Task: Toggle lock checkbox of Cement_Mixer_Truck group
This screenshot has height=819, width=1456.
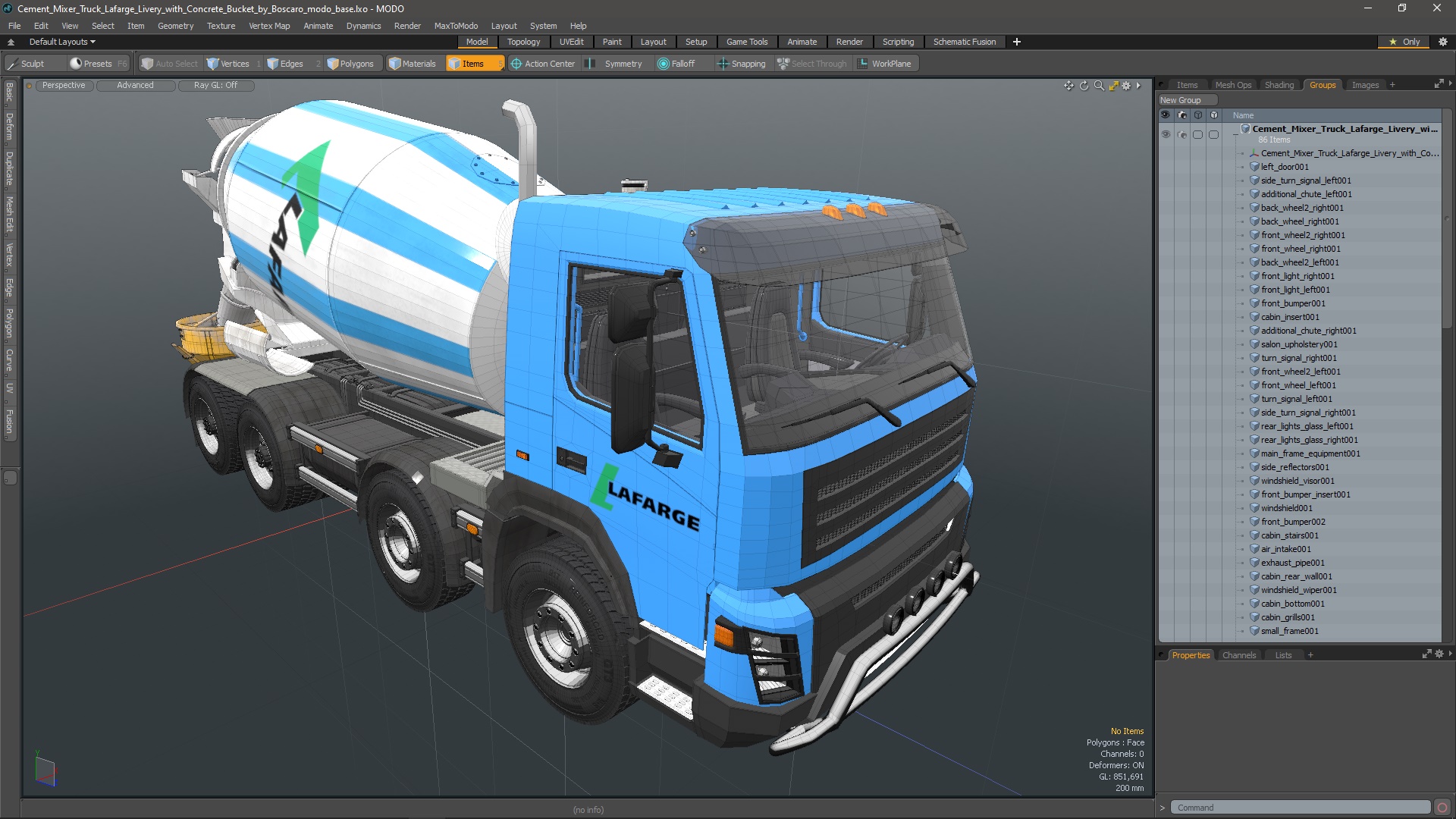Action: (x=1213, y=134)
